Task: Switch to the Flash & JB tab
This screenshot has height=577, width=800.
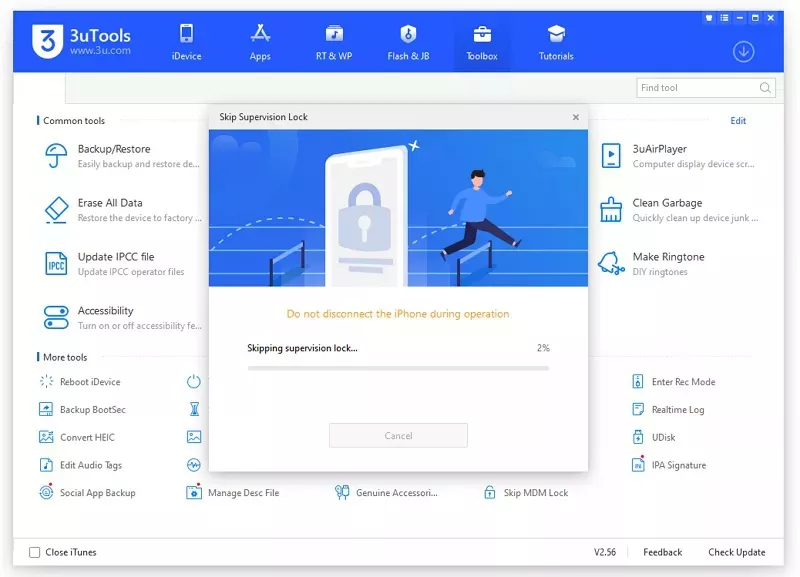Action: point(408,42)
